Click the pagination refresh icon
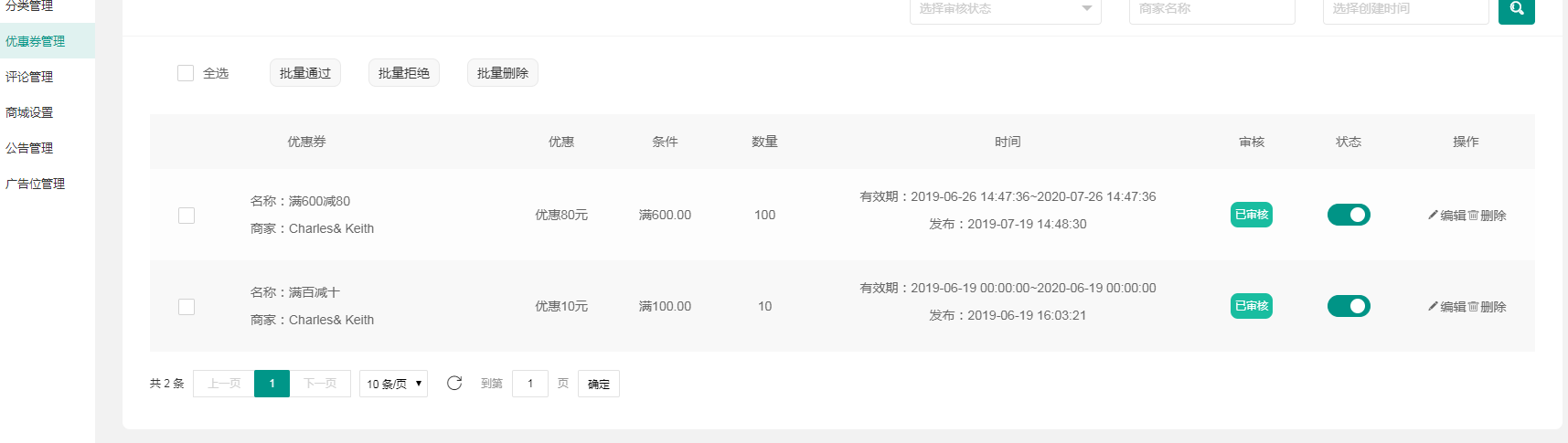This screenshot has width=1568, height=443. point(454,384)
